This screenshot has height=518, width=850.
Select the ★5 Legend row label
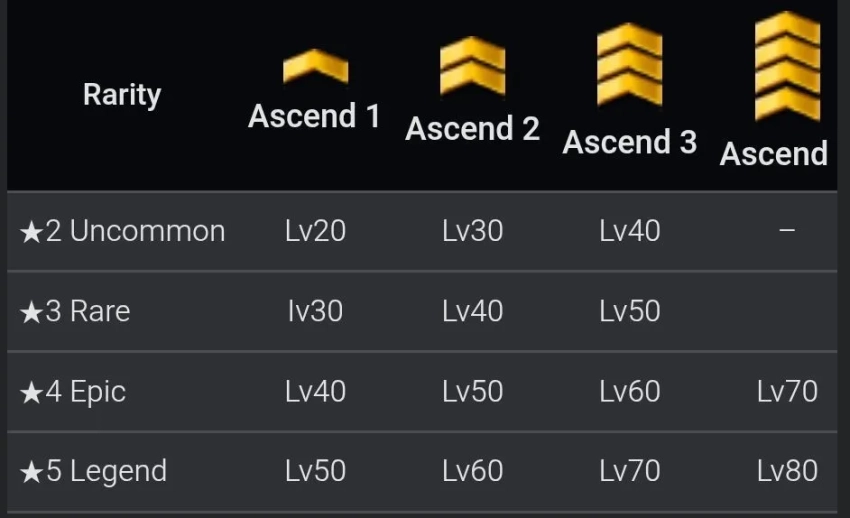pos(93,471)
